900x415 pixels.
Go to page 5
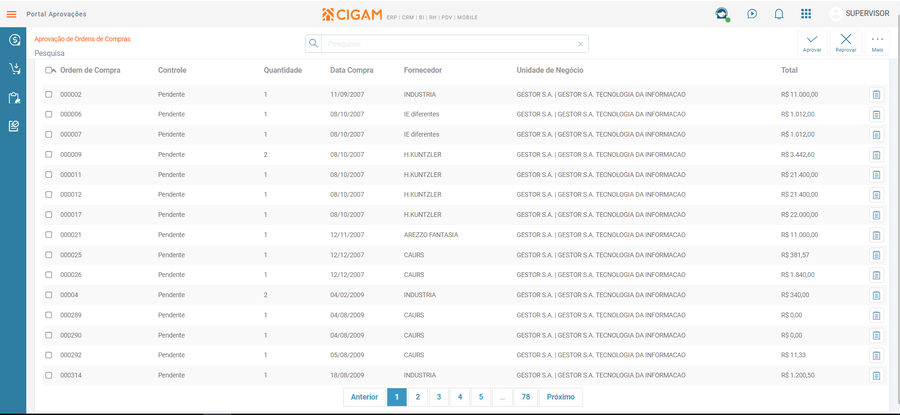(481, 397)
